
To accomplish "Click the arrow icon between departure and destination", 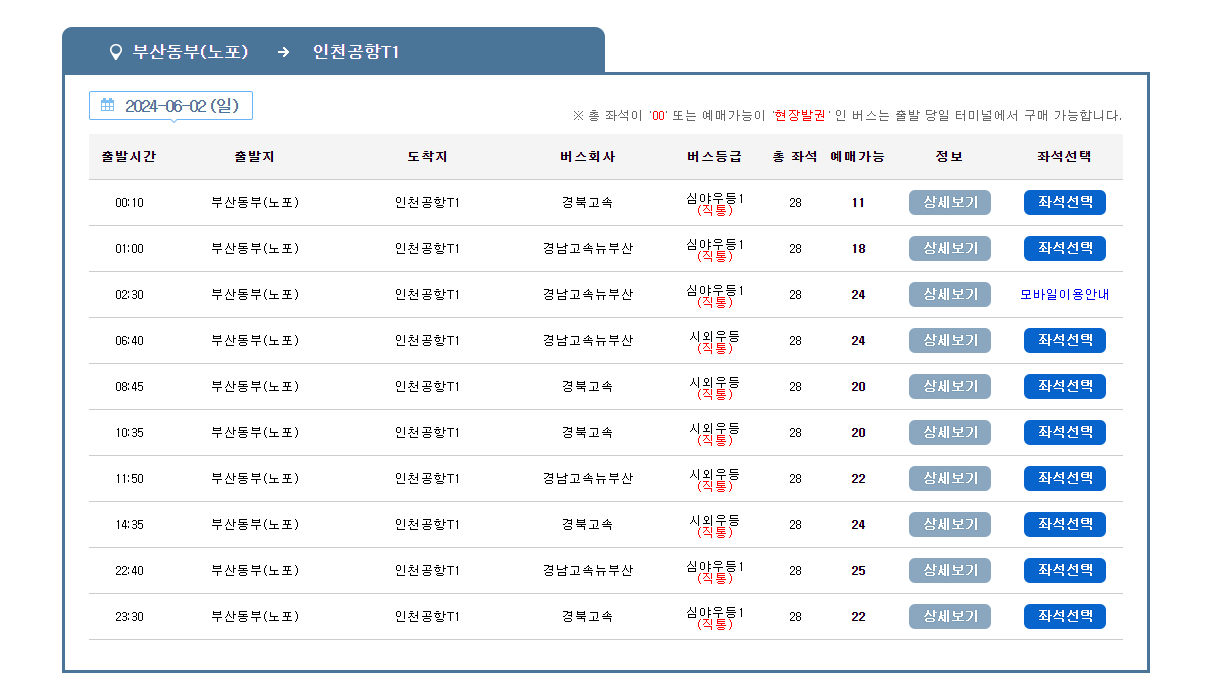I will coord(283,52).
